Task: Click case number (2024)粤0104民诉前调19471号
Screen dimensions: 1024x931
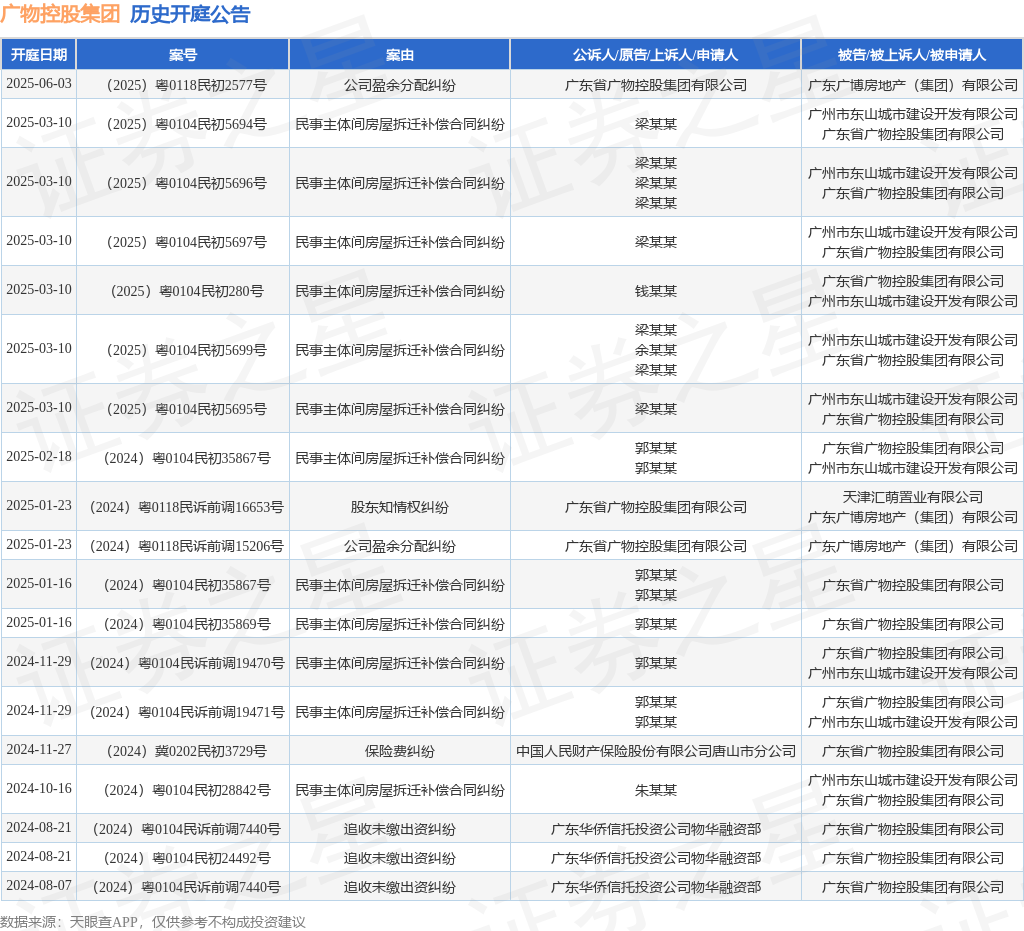Action: [x=187, y=712]
